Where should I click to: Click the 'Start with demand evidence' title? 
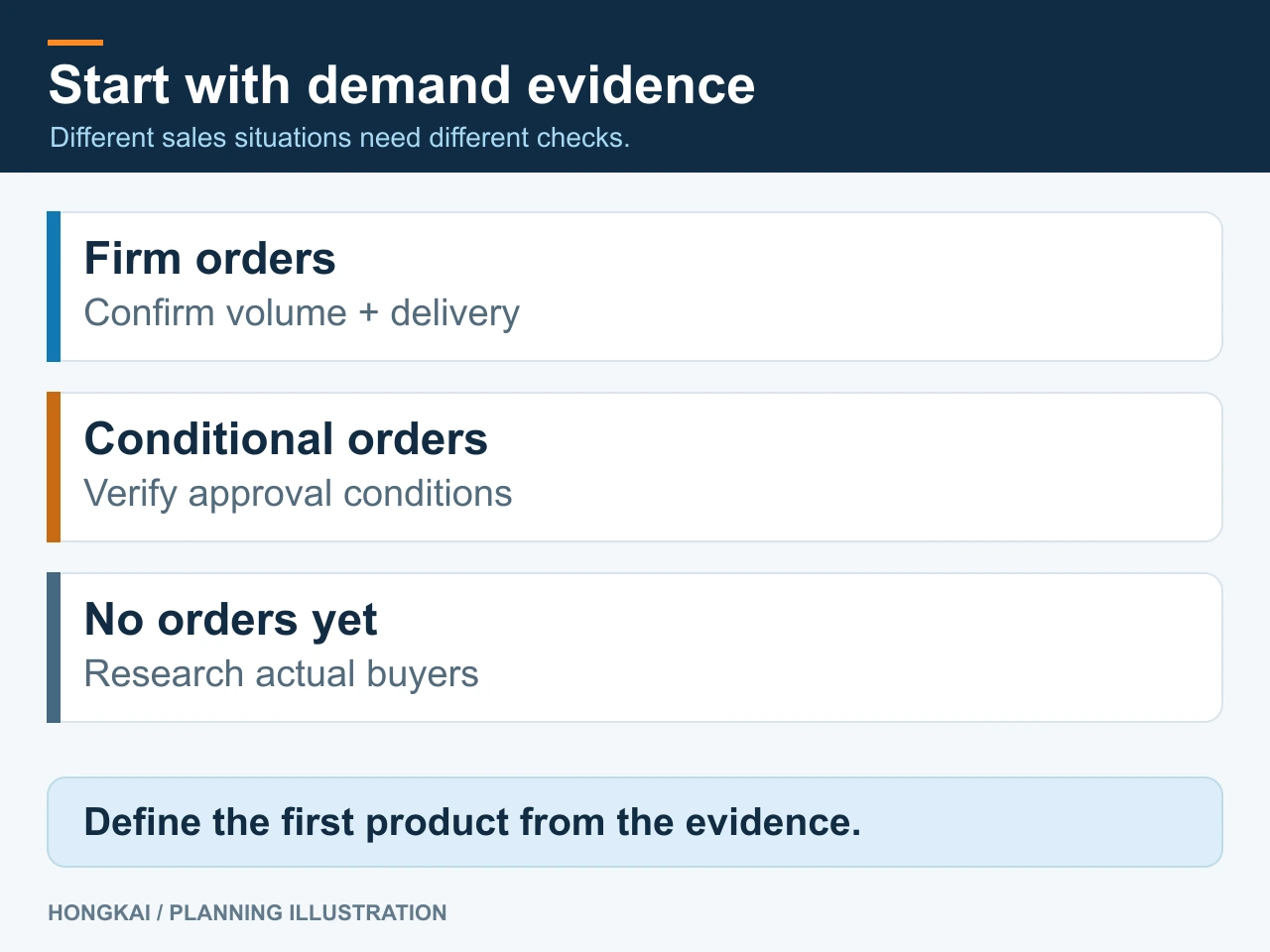click(402, 85)
